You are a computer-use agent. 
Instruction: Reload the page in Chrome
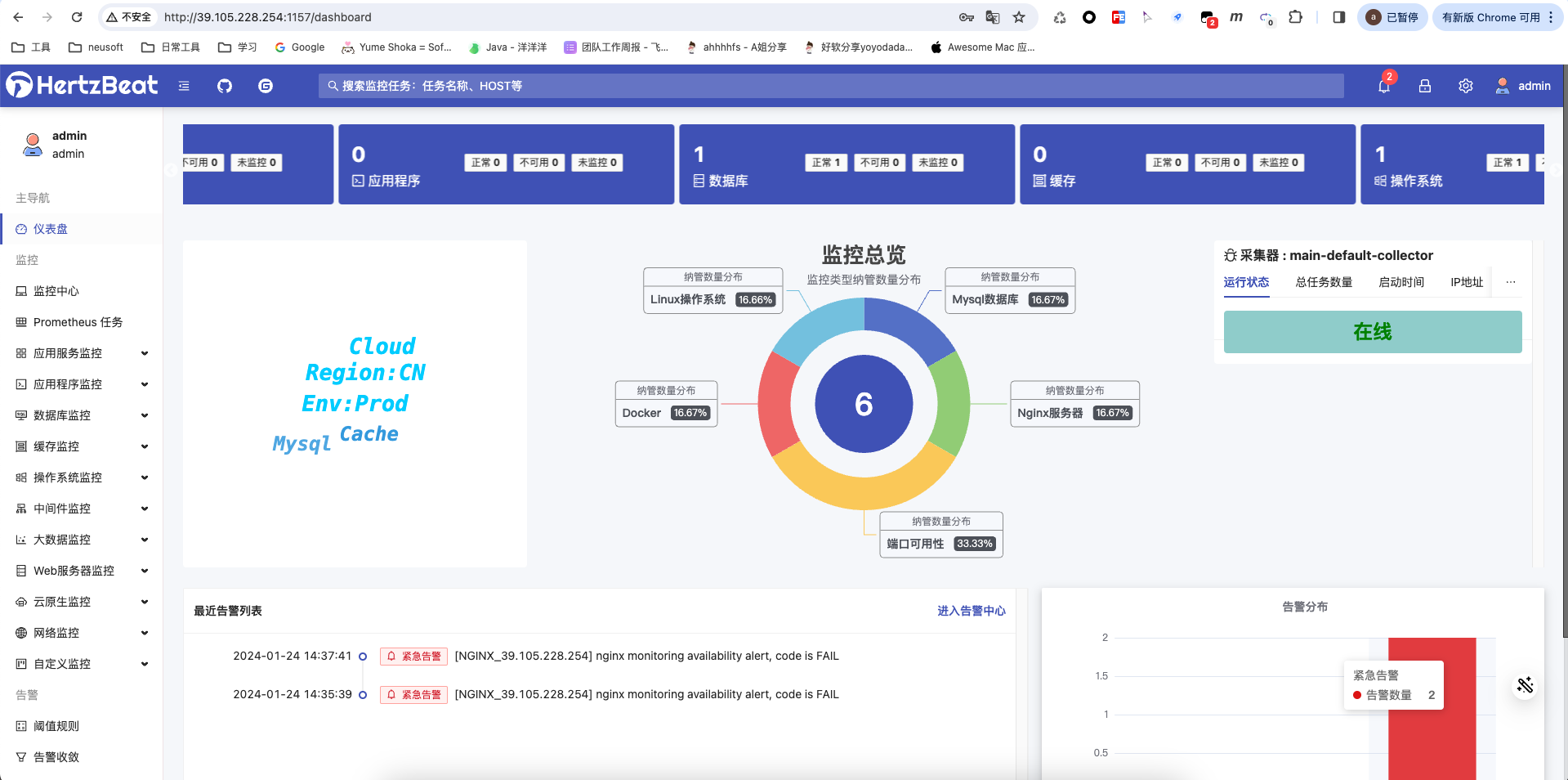[77, 17]
